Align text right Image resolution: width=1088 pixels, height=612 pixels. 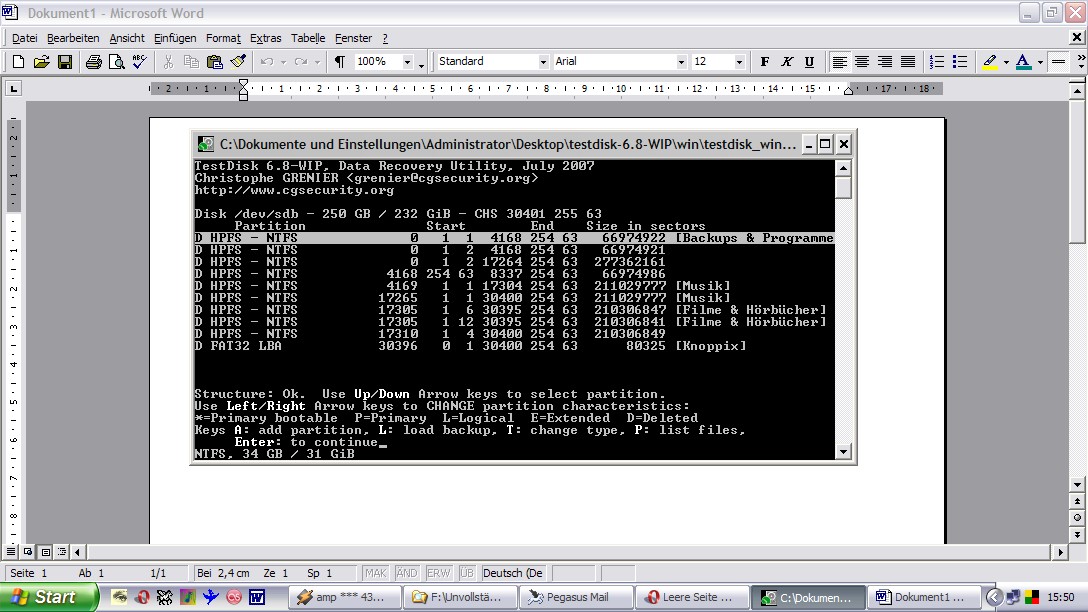(885, 62)
